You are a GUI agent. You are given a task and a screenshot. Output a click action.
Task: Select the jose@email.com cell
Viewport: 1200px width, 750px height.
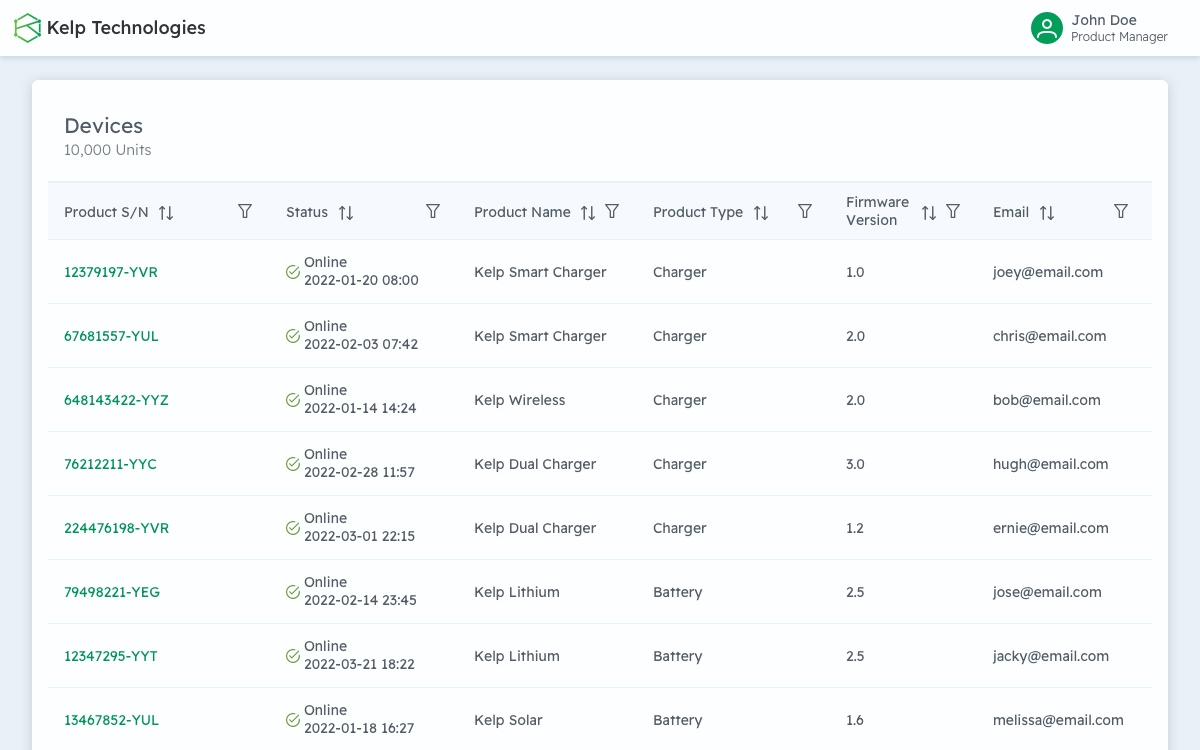point(1048,592)
